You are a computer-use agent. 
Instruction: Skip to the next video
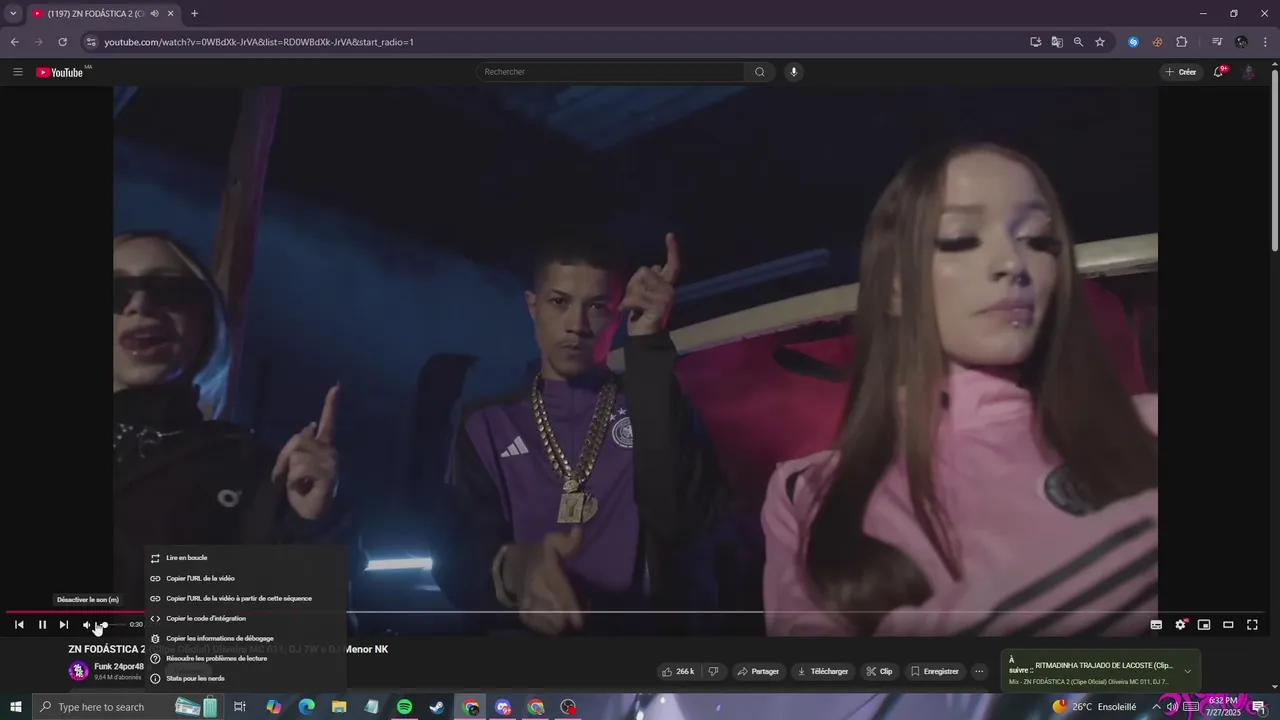point(64,625)
